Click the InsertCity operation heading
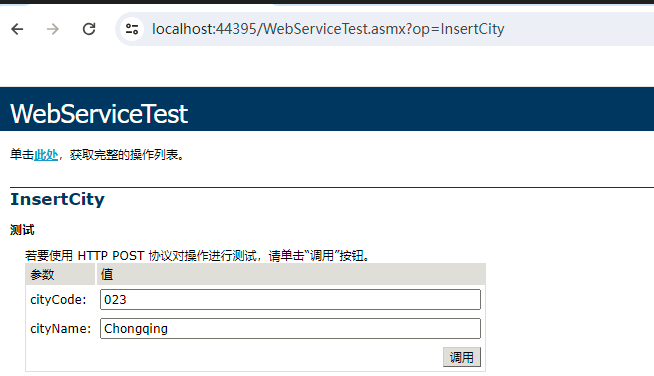This screenshot has width=654, height=376. pos(57,199)
